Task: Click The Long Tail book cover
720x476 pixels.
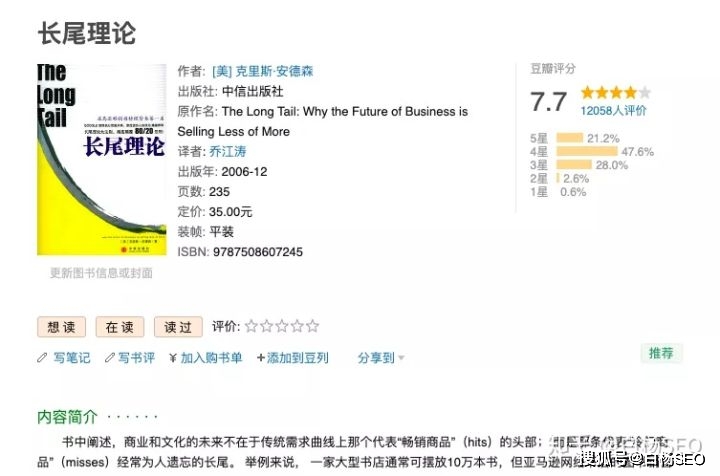Action: (101, 160)
